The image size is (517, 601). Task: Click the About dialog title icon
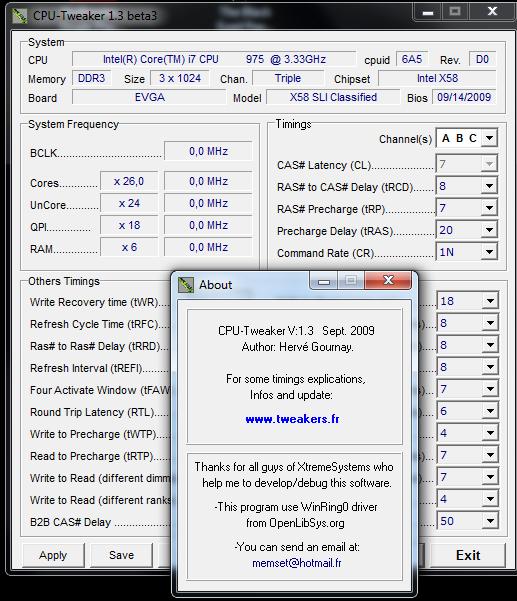[x=186, y=285]
